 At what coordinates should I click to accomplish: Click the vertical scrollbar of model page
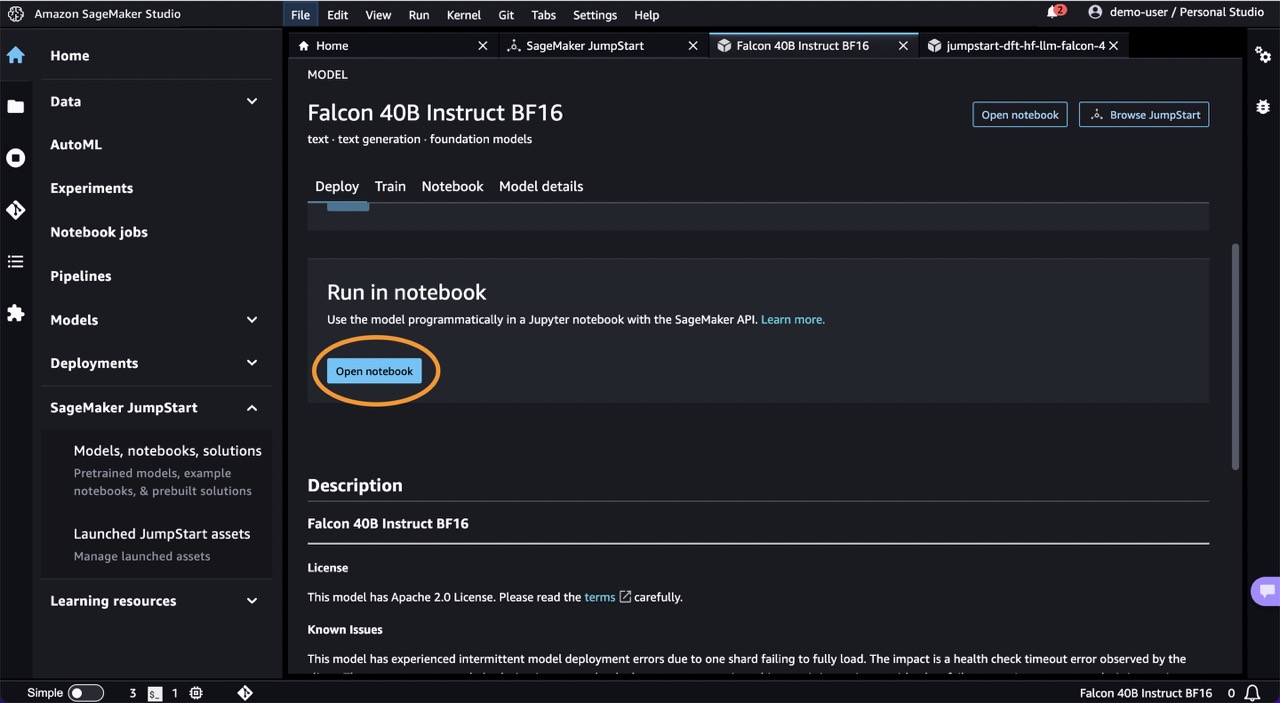click(1236, 357)
